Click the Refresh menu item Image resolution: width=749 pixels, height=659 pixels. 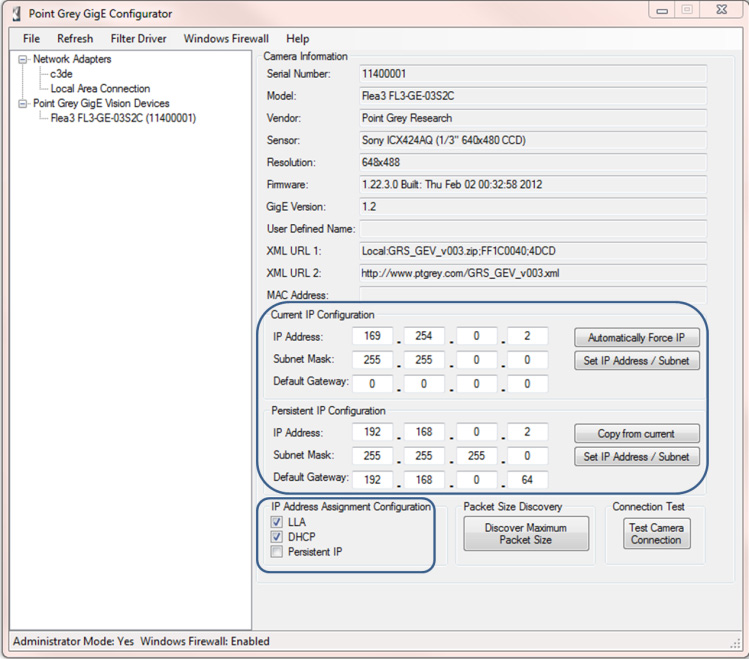[x=75, y=39]
